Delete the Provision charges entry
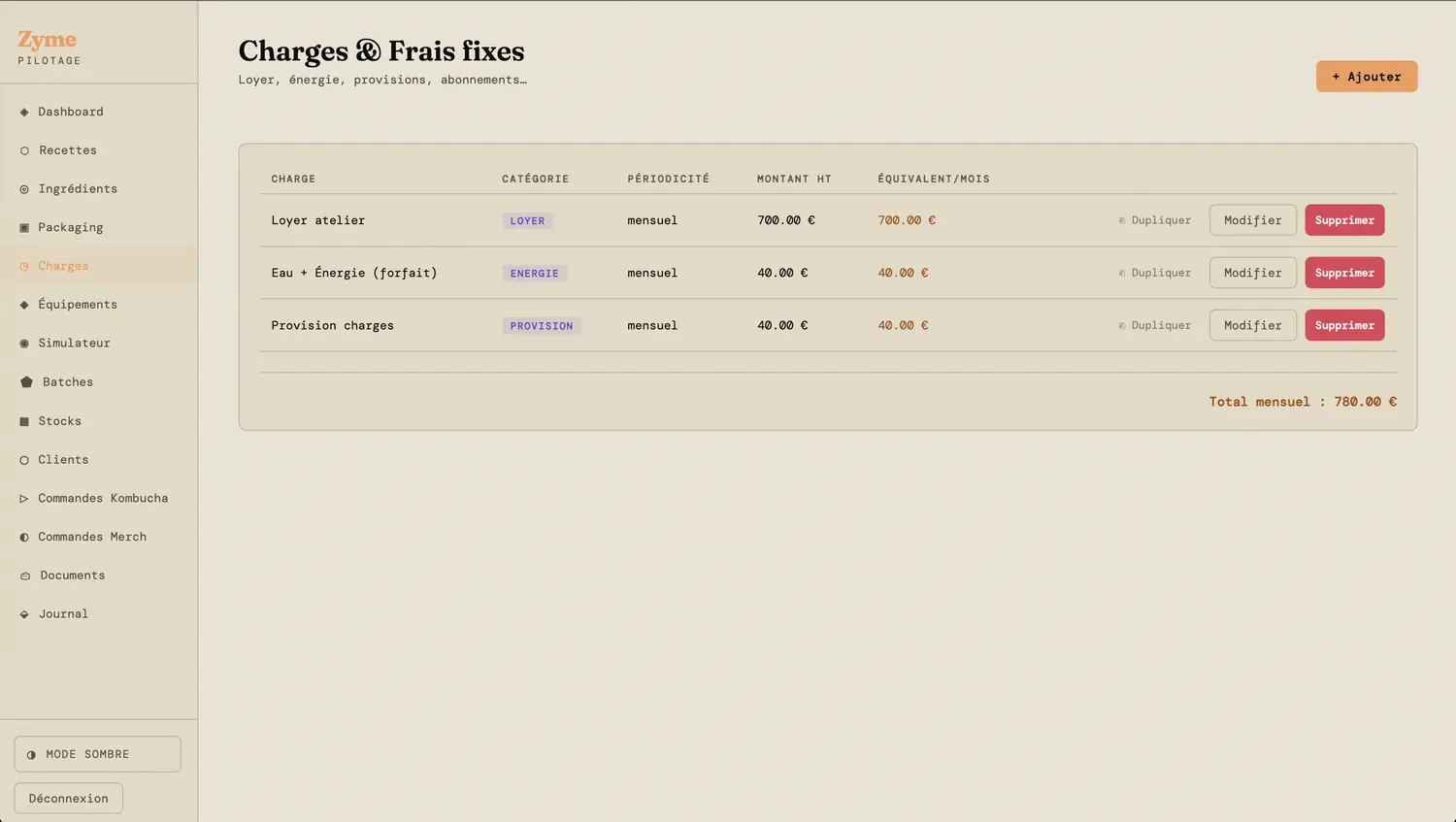 pos(1344,325)
